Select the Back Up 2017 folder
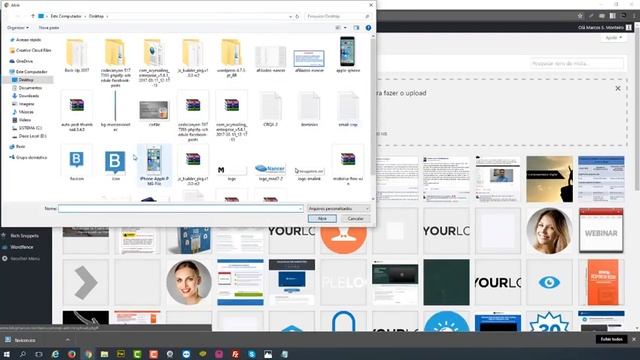This screenshot has width=640, height=360. (x=77, y=56)
